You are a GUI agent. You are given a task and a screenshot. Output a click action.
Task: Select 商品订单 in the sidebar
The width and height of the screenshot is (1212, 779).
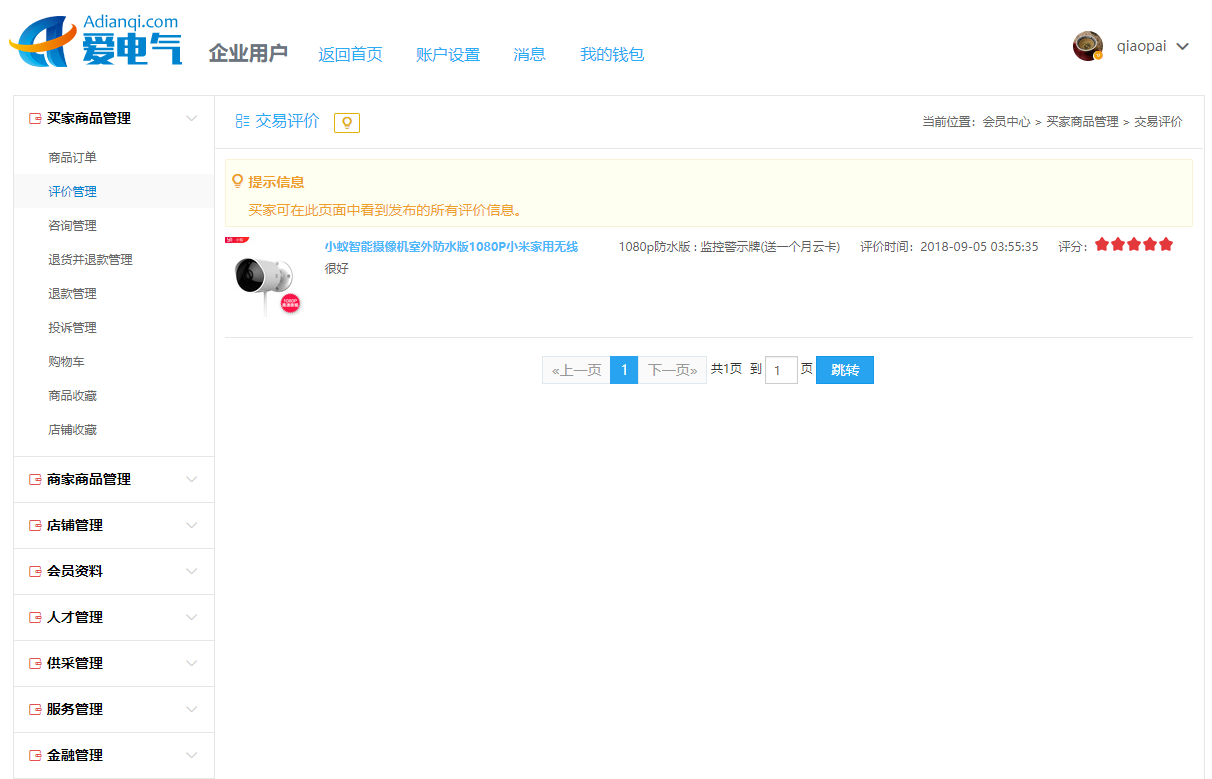pos(72,158)
